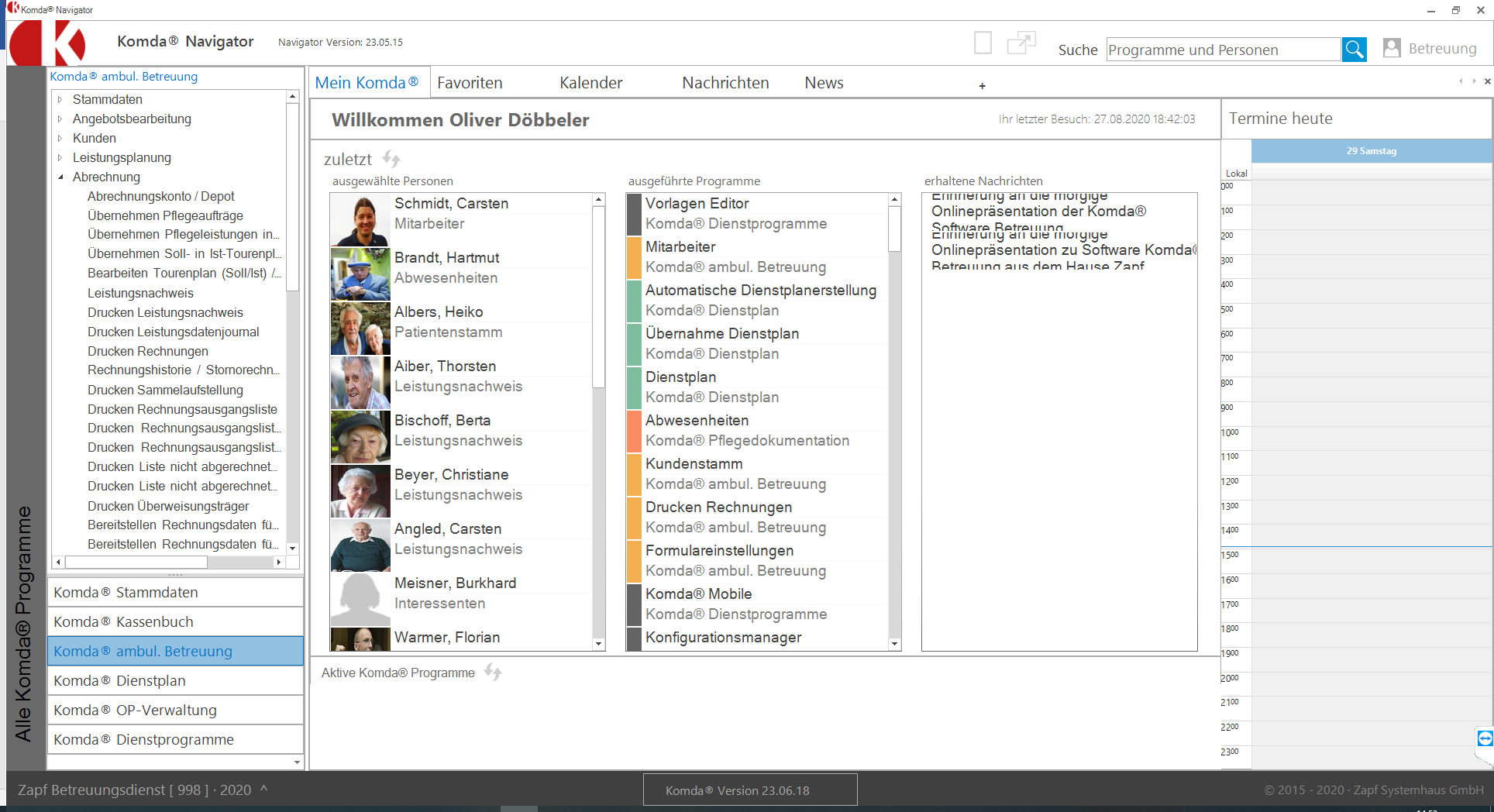Open Automatische Dienstplanerstellung from recent programs
This screenshot has height=812, width=1494.
(757, 300)
